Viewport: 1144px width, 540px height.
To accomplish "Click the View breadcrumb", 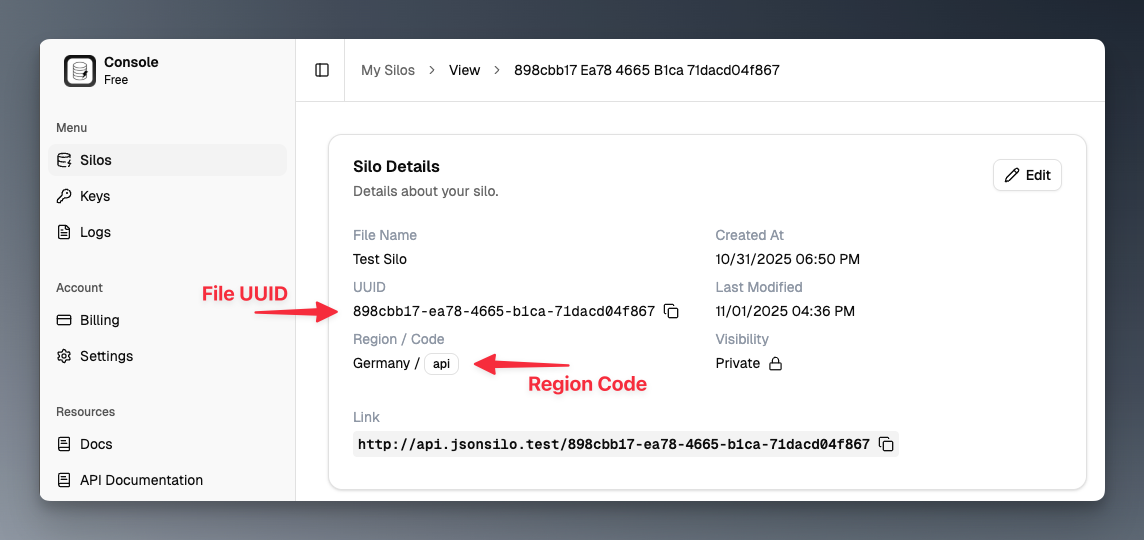I will click(x=465, y=70).
